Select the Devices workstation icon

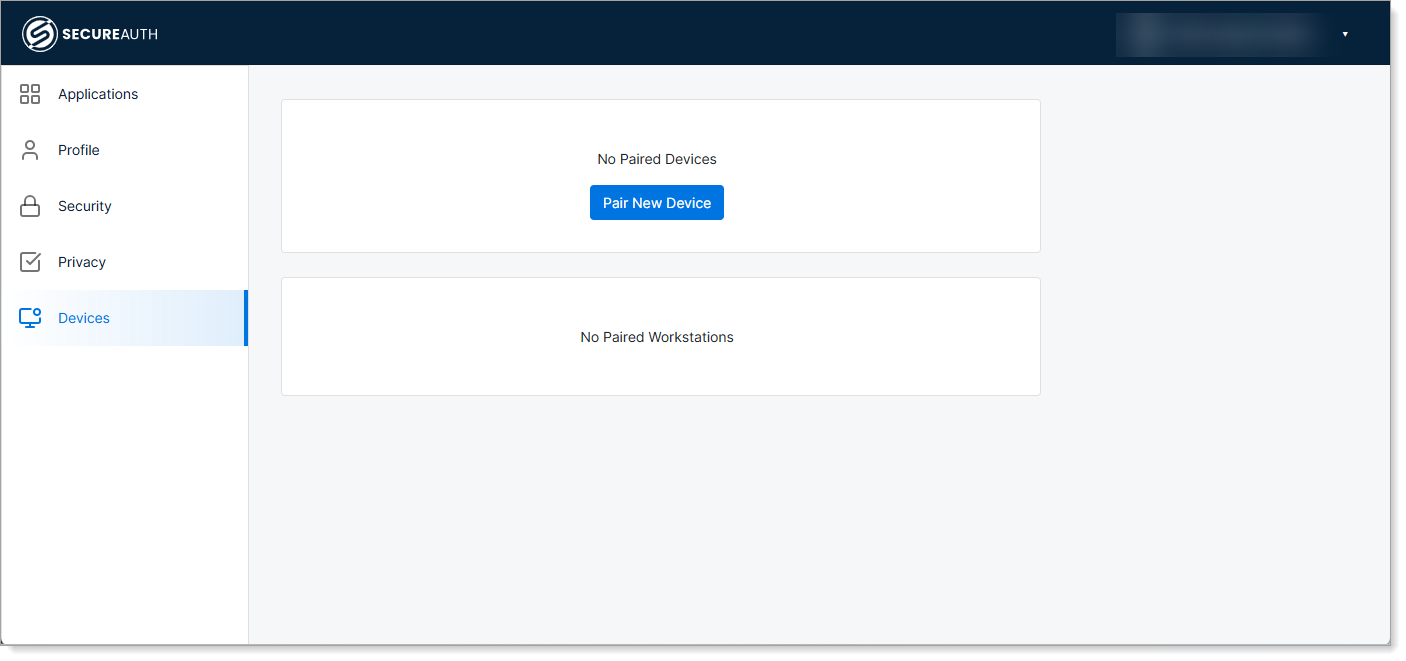29,317
